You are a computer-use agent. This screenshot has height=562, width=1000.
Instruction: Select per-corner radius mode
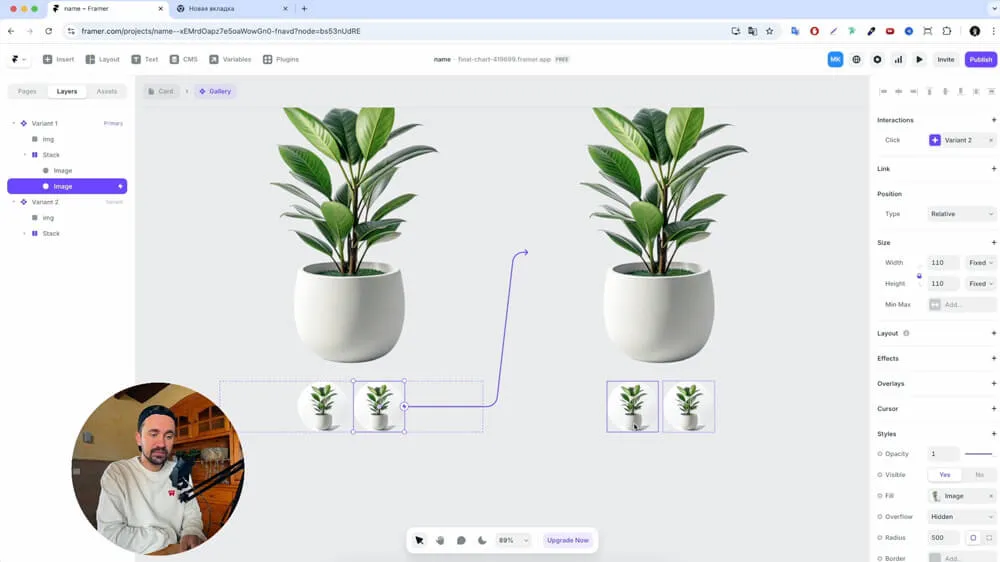pos(989,538)
